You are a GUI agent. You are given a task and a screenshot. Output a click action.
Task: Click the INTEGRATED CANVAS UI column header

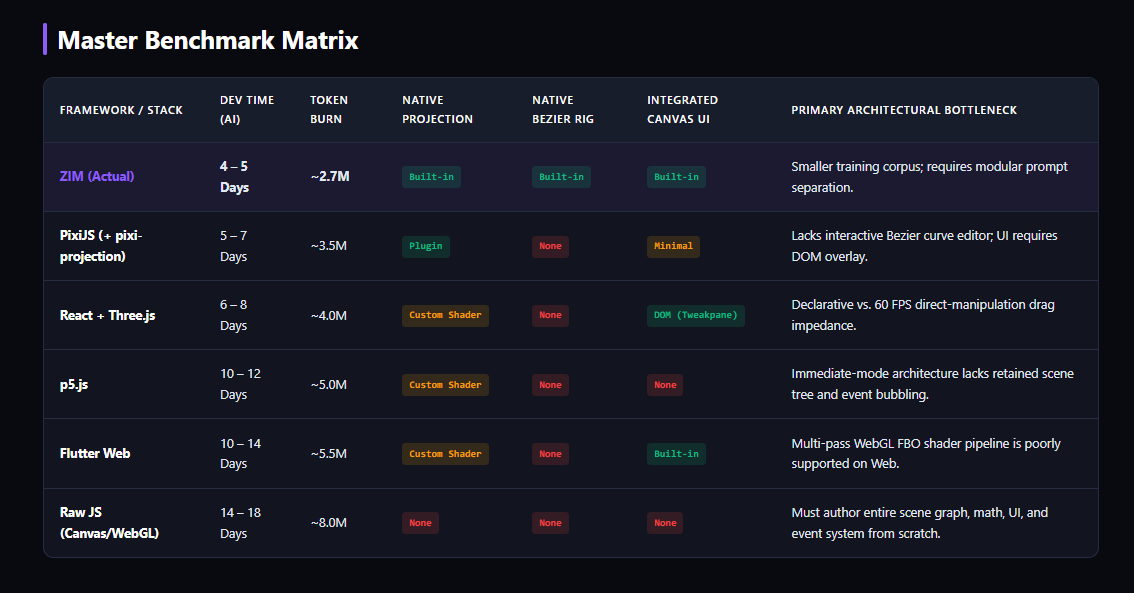pos(682,110)
